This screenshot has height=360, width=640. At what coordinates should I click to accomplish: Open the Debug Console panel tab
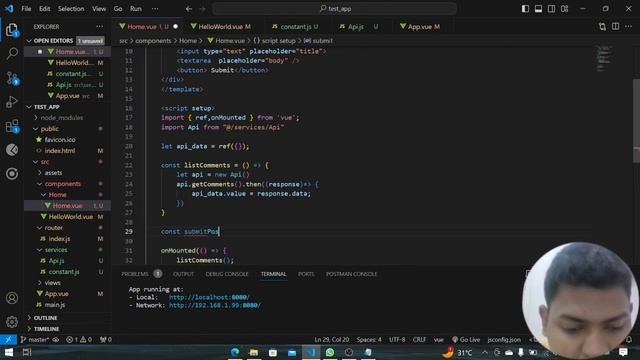coord(227,274)
